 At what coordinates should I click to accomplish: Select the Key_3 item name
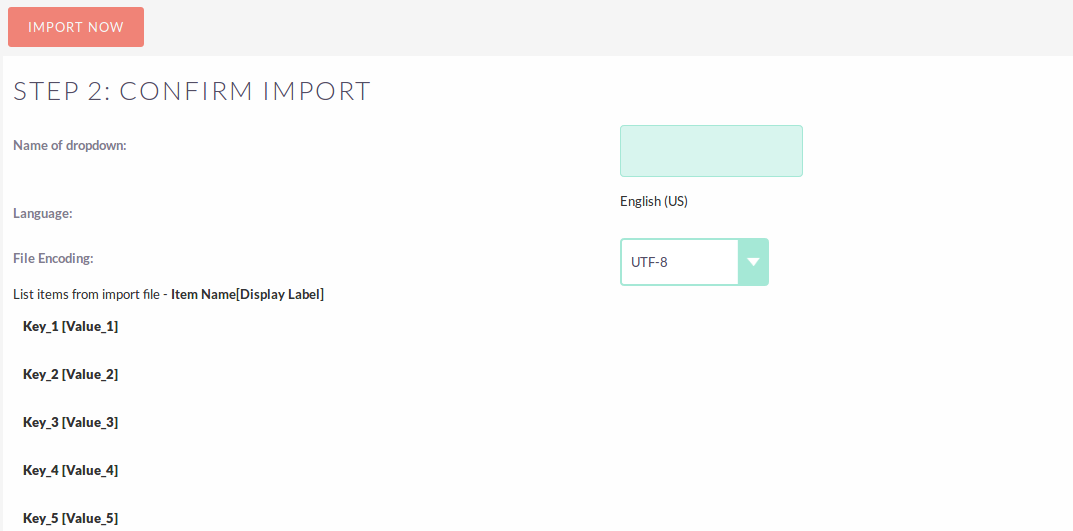40,422
